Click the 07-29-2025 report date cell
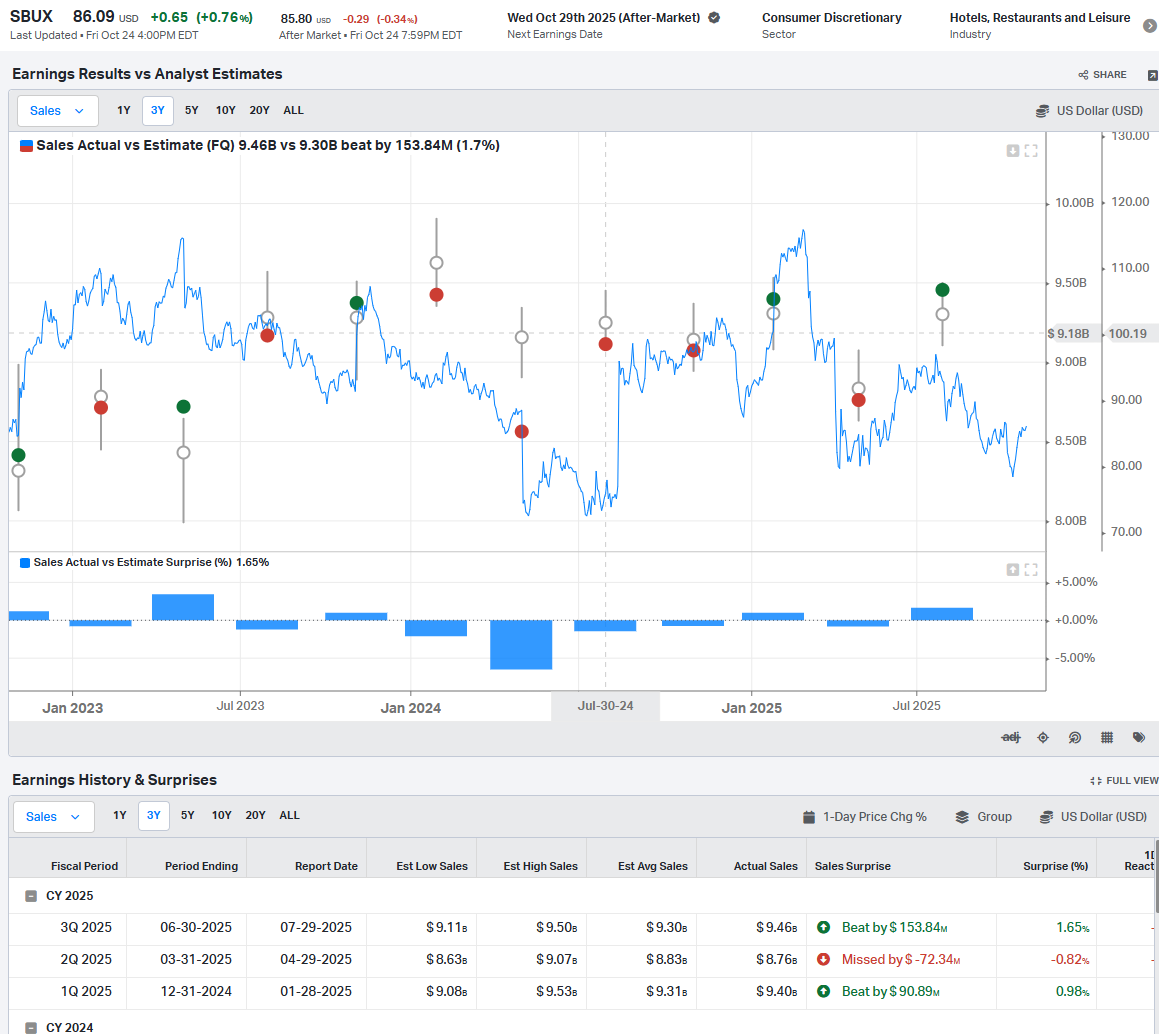1159x1034 pixels. click(316, 927)
